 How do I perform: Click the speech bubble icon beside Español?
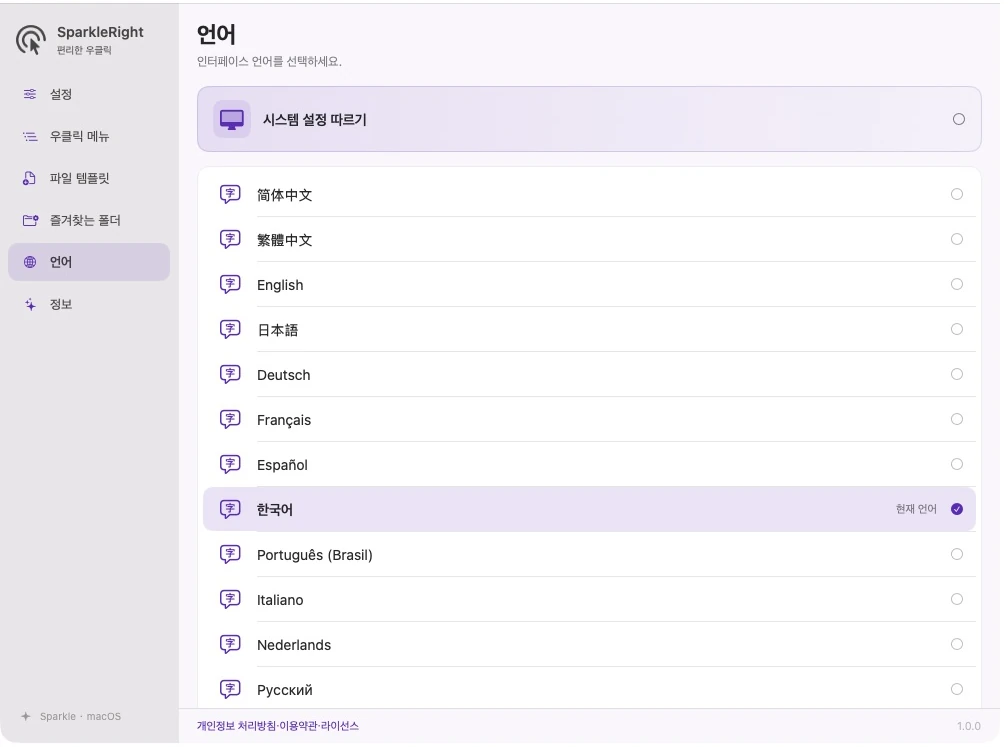coord(230,464)
